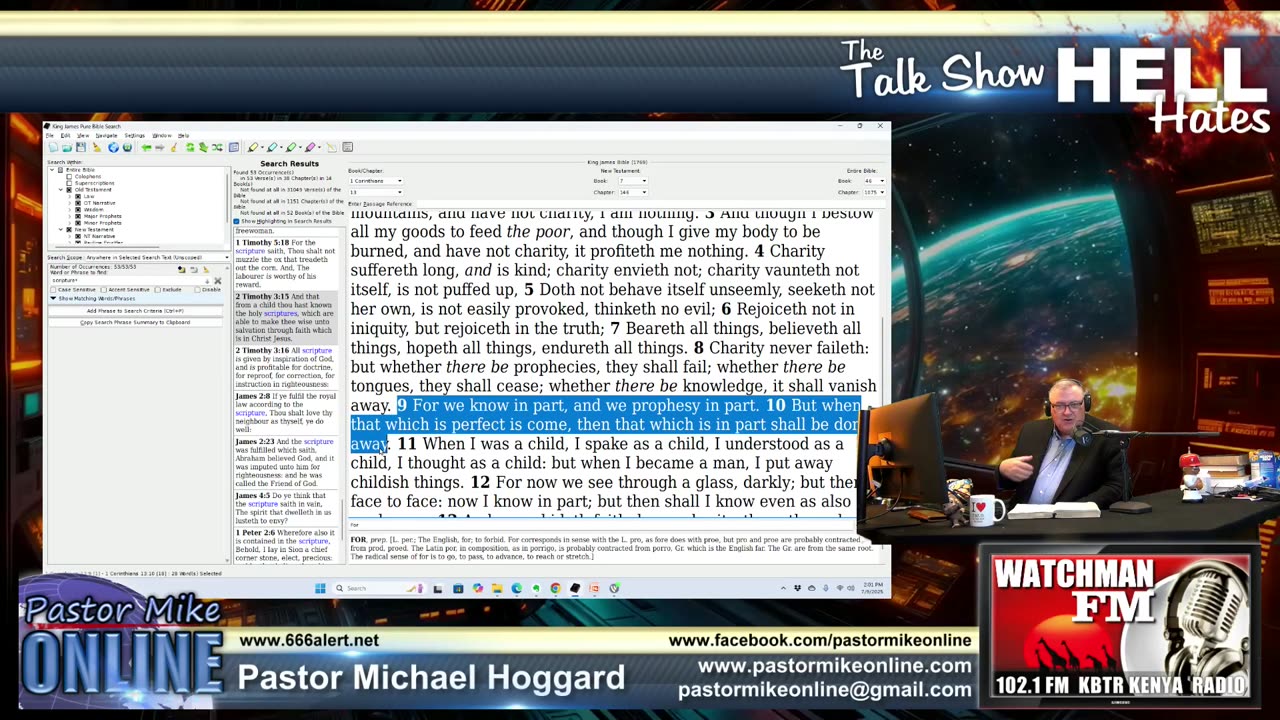Click the details panel toolbar icon
The image size is (1280, 720).
(x=234, y=147)
